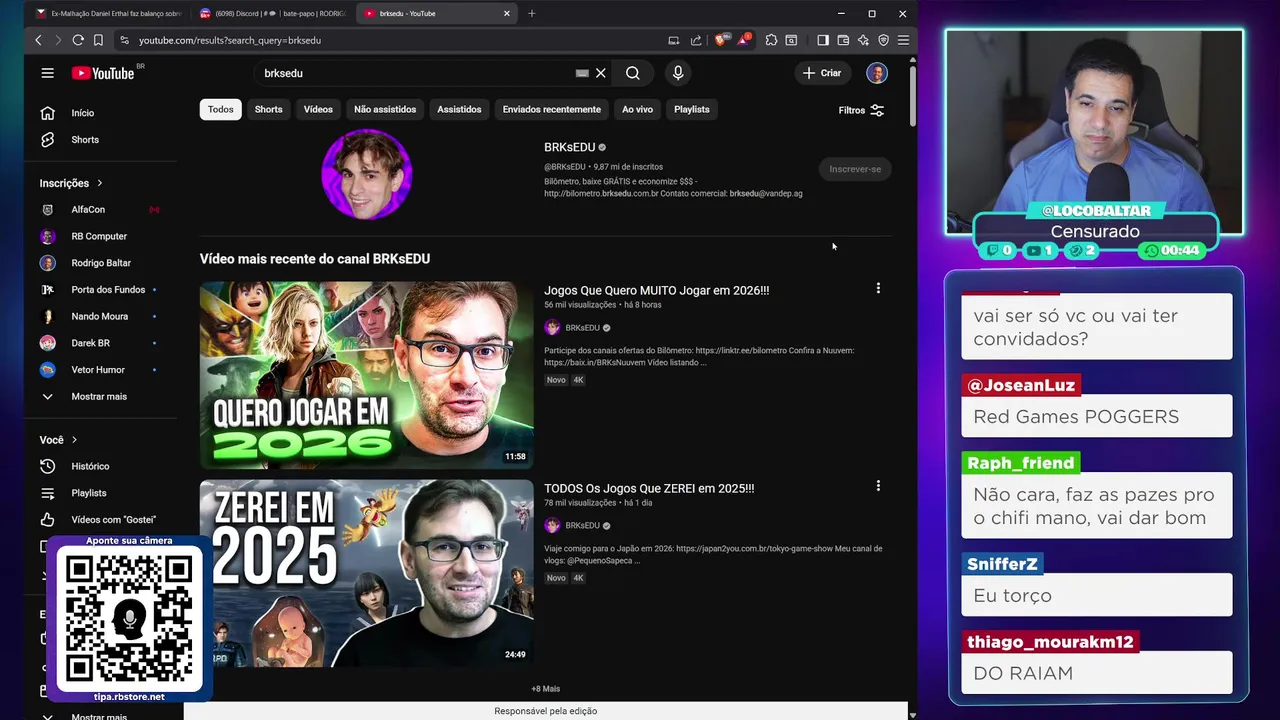
Task: Reload the page in the browser
Action: [77, 40]
